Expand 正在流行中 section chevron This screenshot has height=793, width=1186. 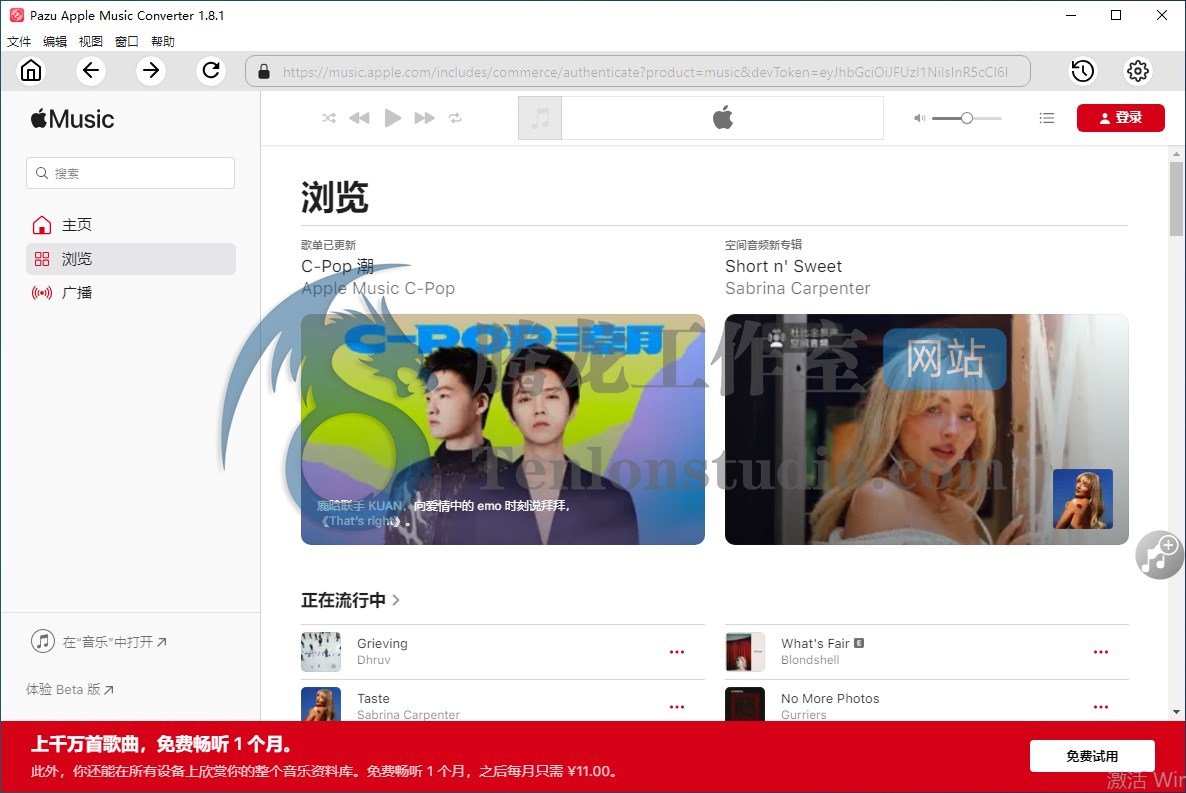[396, 600]
